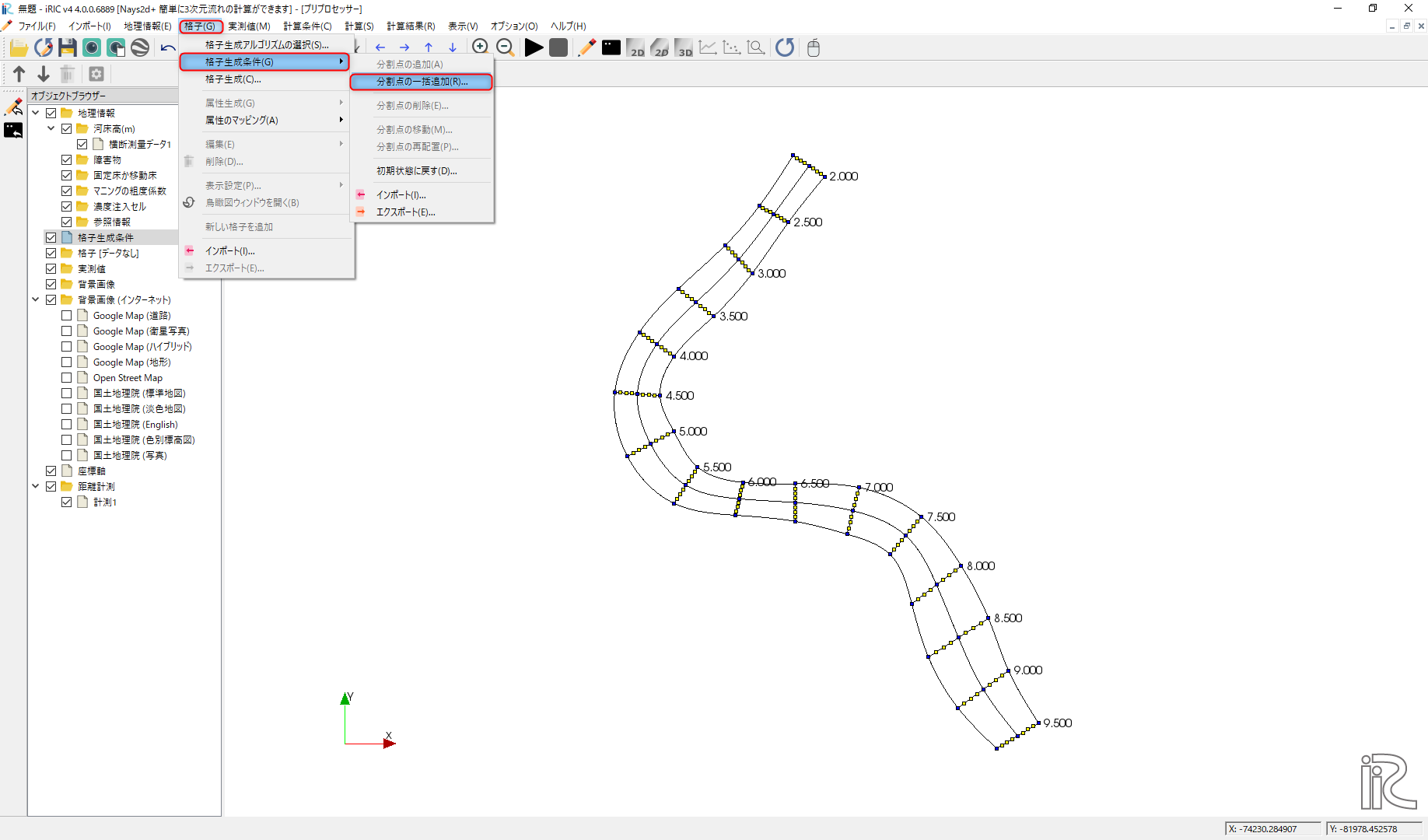This screenshot has width=1428, height=840.
Task: Choose インポート(I)... in the 格子 menu
Action: tap(267, 251)
